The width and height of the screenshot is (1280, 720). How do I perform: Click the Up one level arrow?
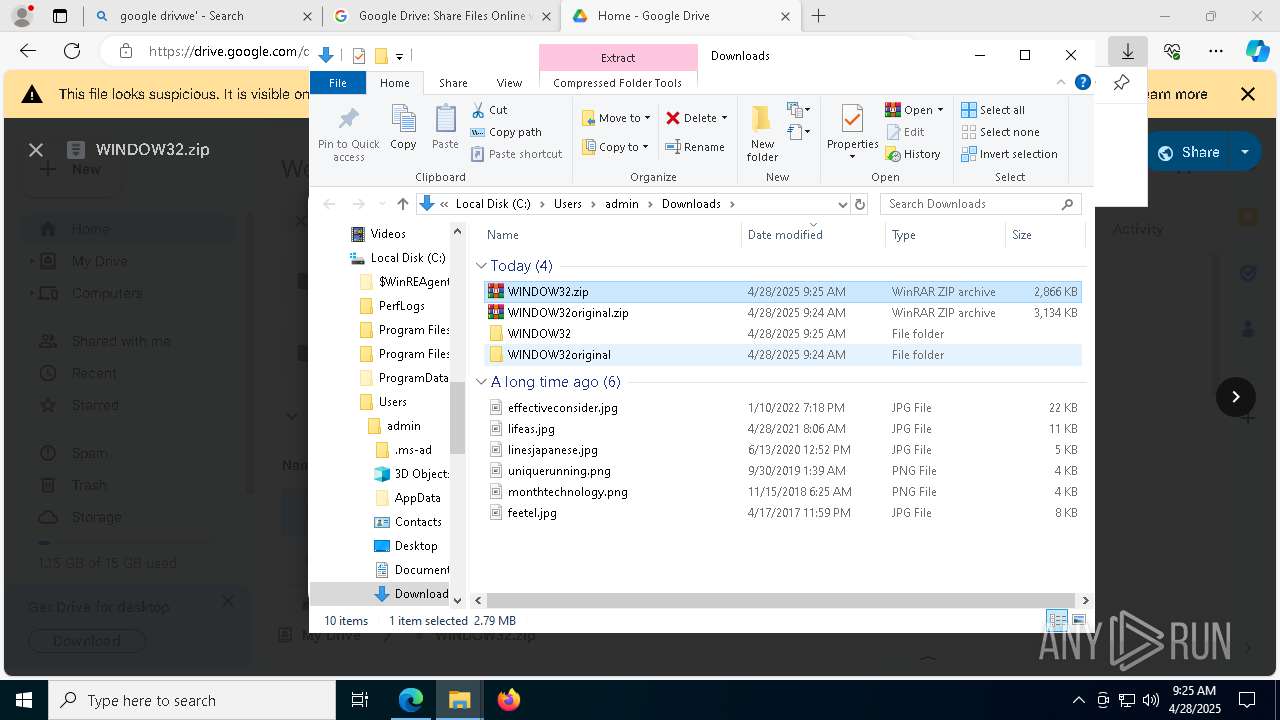402,204
